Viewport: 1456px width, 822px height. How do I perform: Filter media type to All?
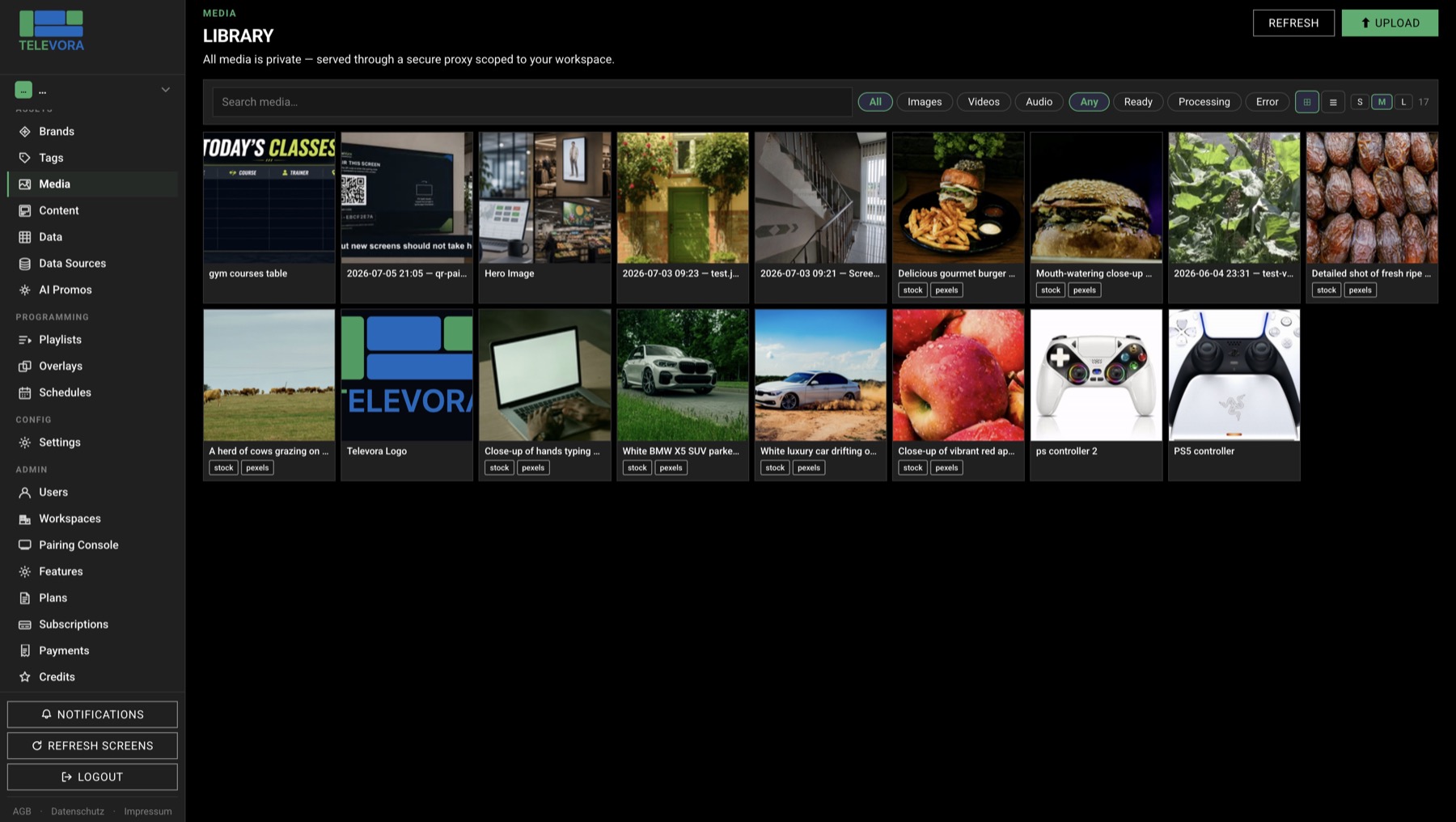pyautogui.click(x=875, y=102)
